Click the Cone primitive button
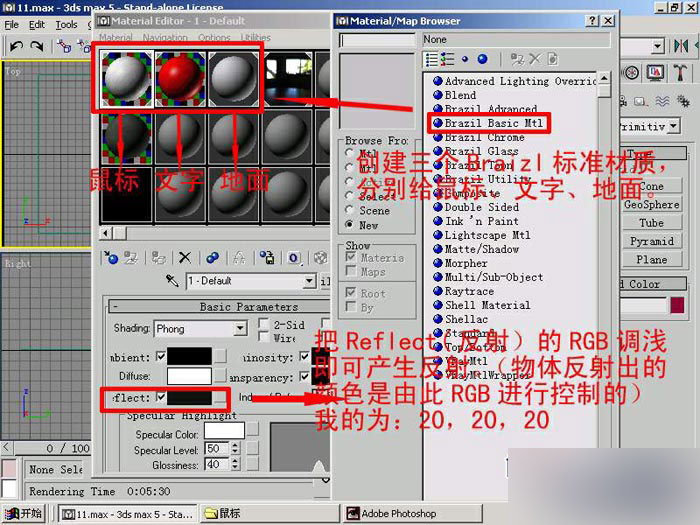Image resolution: width=700 pixels, height=525 pixels. pyautogui.click(x=651, y=186)
